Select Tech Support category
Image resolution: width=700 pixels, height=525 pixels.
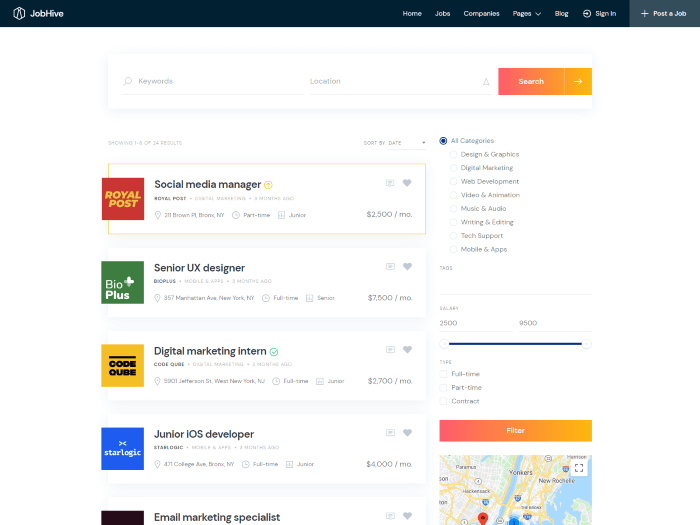tap(453, 236)
